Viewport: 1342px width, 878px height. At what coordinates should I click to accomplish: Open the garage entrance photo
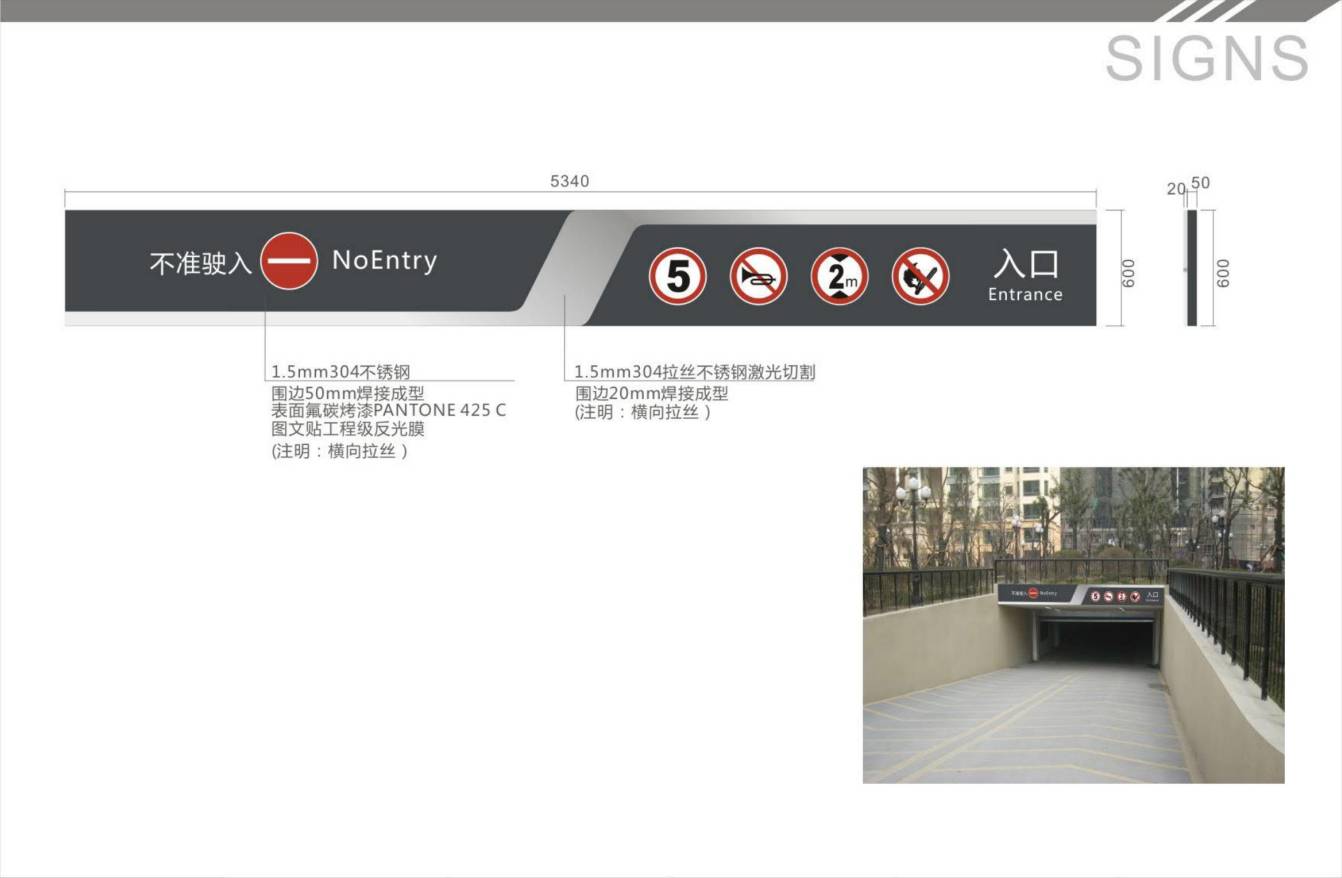(x=1073, y=624)
